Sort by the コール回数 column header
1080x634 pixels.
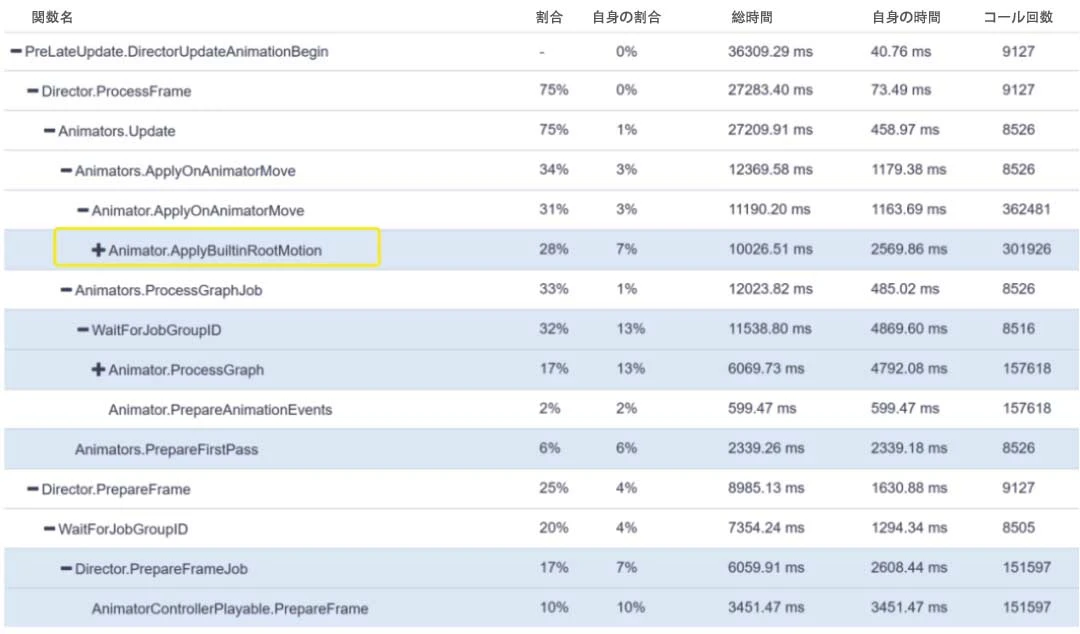[x=1018, y=17]
